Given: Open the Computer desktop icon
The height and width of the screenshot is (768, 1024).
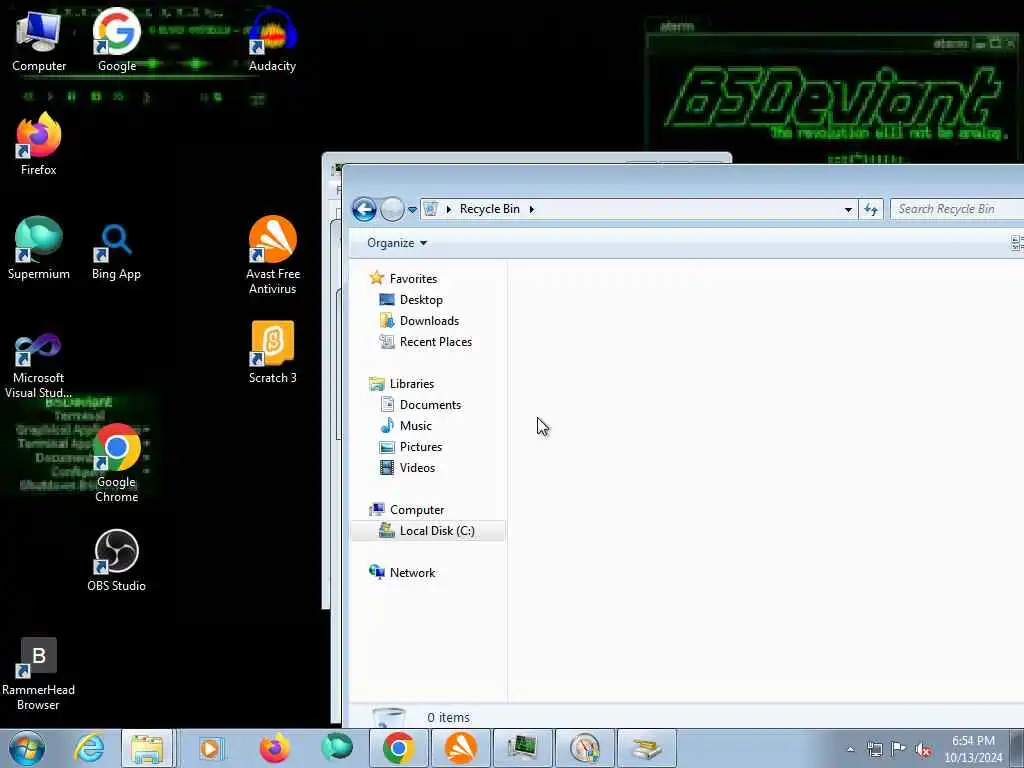Looking at the screenshot, I should click(x=39, y=40).
